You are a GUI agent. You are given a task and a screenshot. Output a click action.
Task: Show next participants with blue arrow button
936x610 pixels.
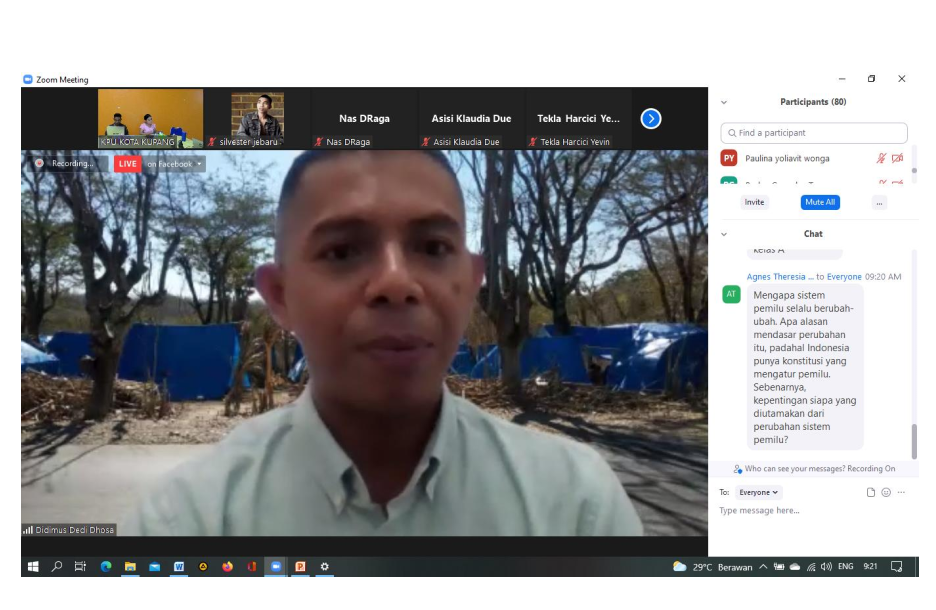(x=651, y=119)
